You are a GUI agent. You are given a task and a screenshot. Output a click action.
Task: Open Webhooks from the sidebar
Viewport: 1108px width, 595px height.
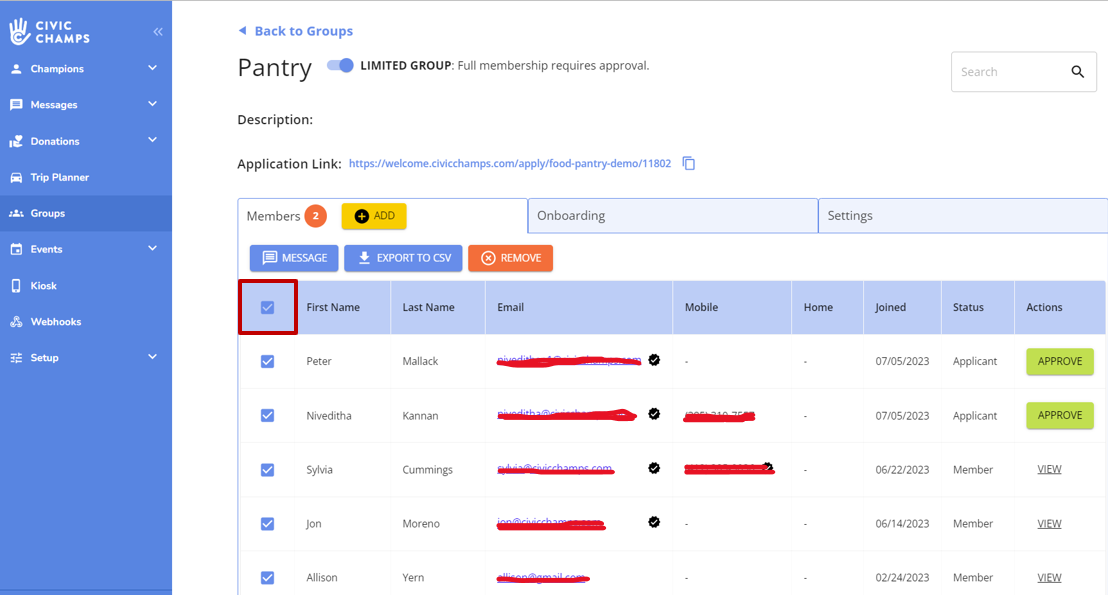55,322
